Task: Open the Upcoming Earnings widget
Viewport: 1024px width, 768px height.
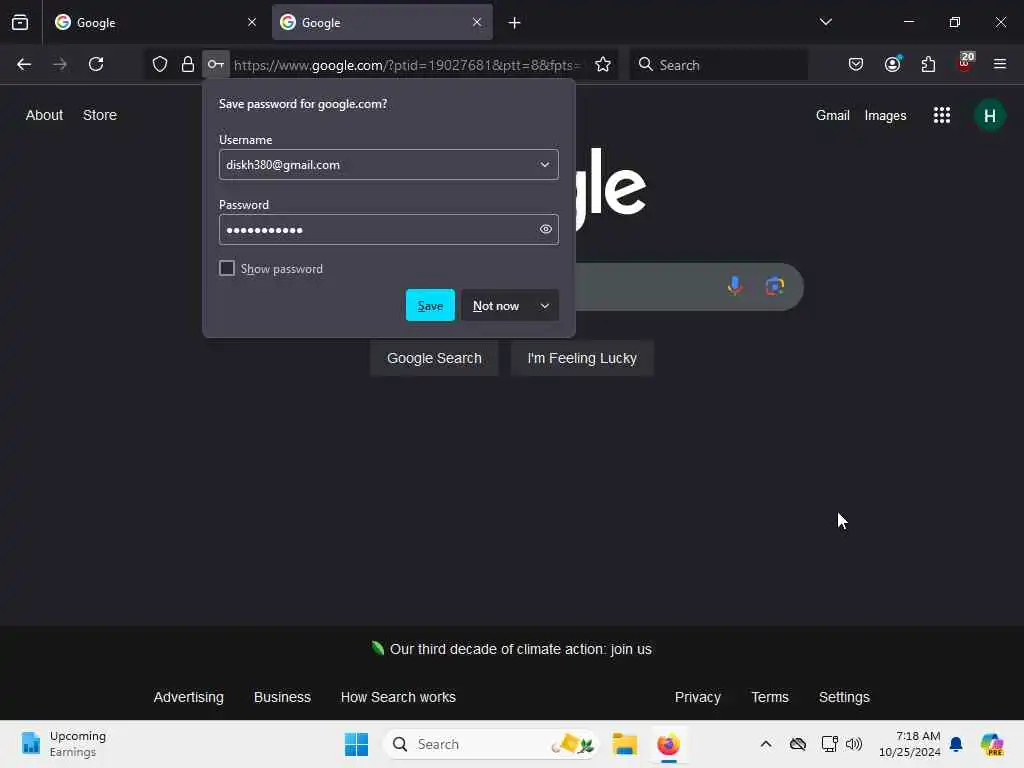Action: coord(63,744)
